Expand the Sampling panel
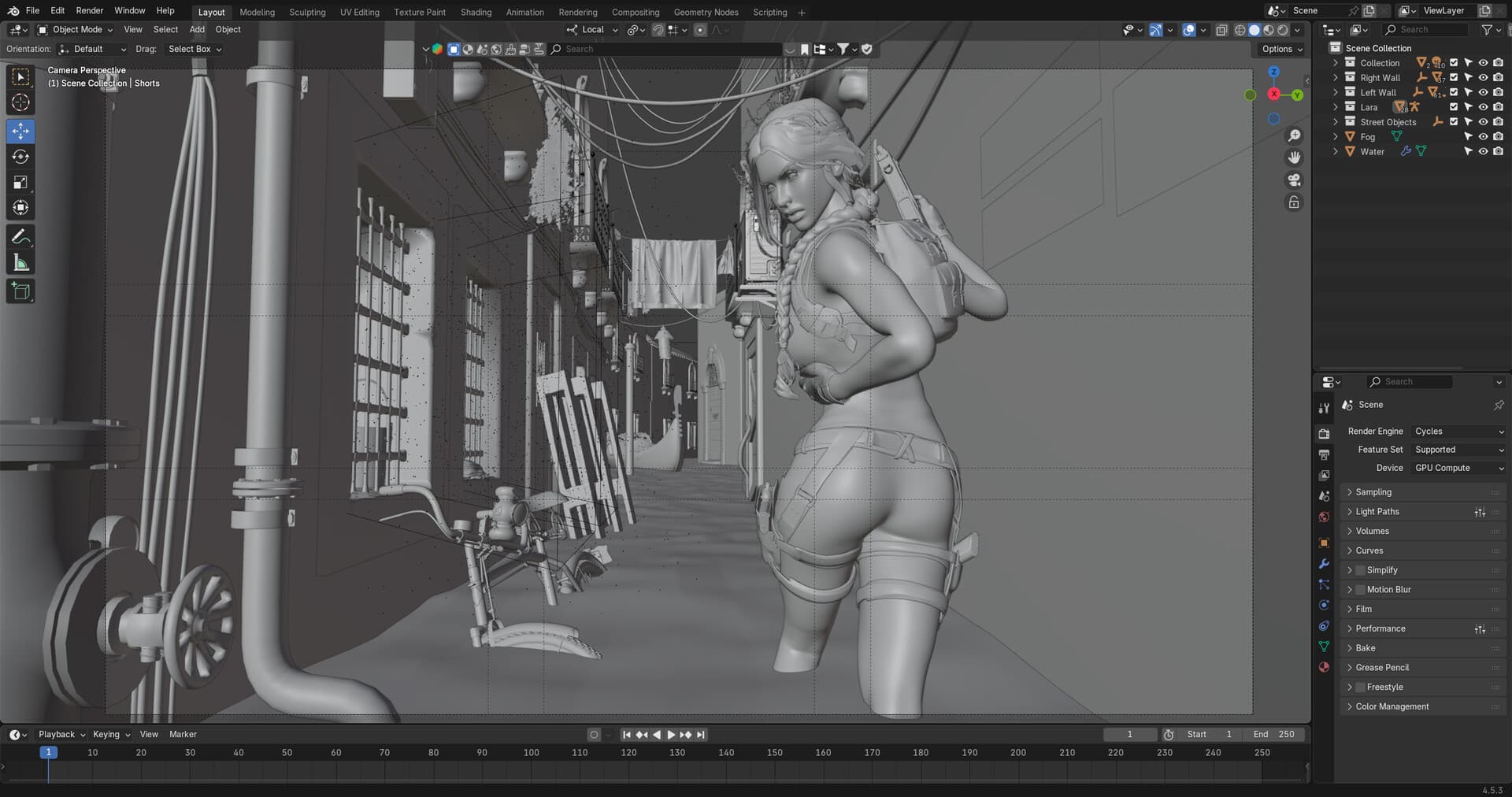The image size is (1512, 797). 1373,492
